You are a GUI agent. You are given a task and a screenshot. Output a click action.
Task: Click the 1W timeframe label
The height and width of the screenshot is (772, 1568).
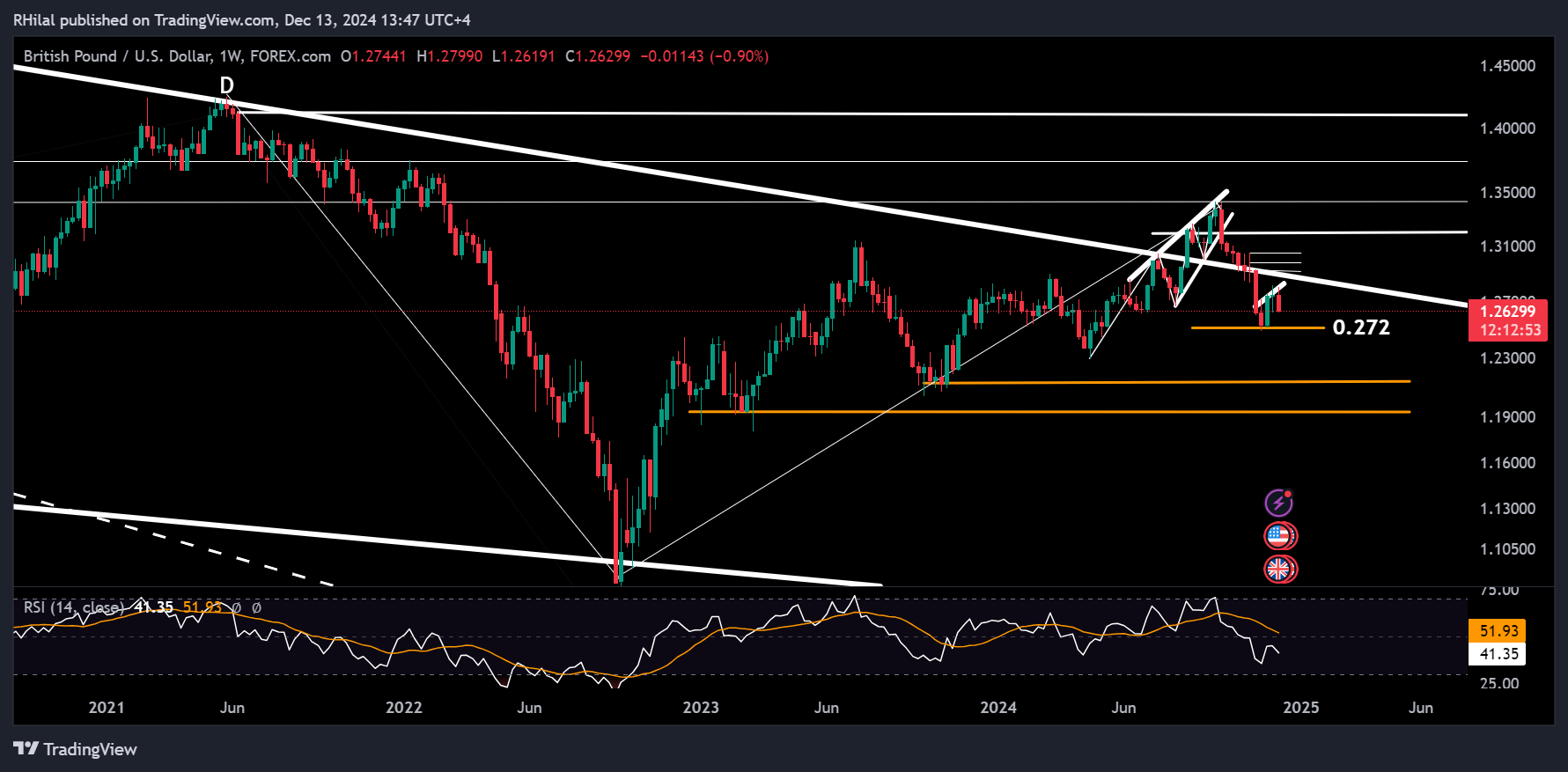[x=230, y=56]
